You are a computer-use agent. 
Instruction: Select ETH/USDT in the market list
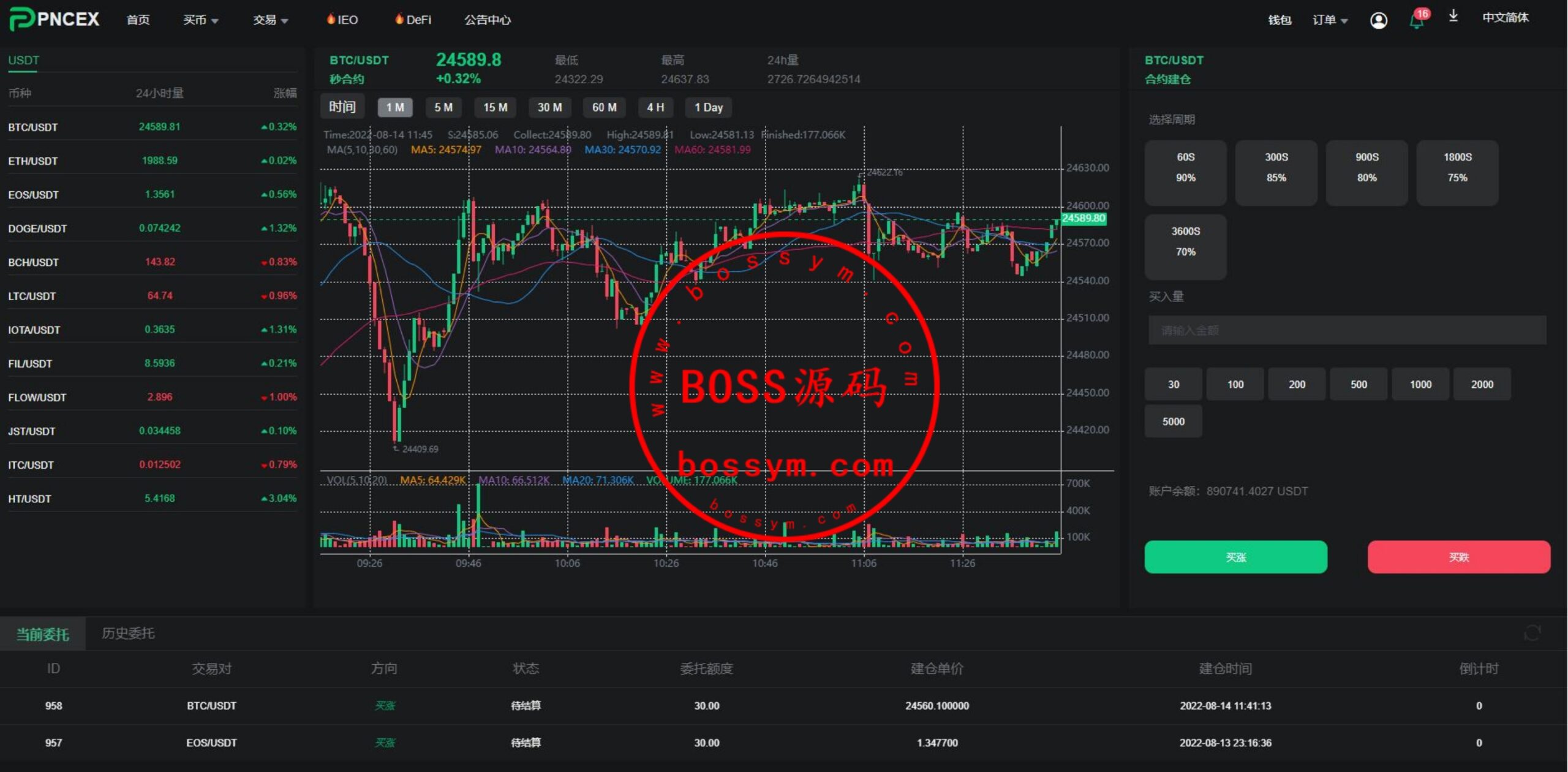[152, 161]
